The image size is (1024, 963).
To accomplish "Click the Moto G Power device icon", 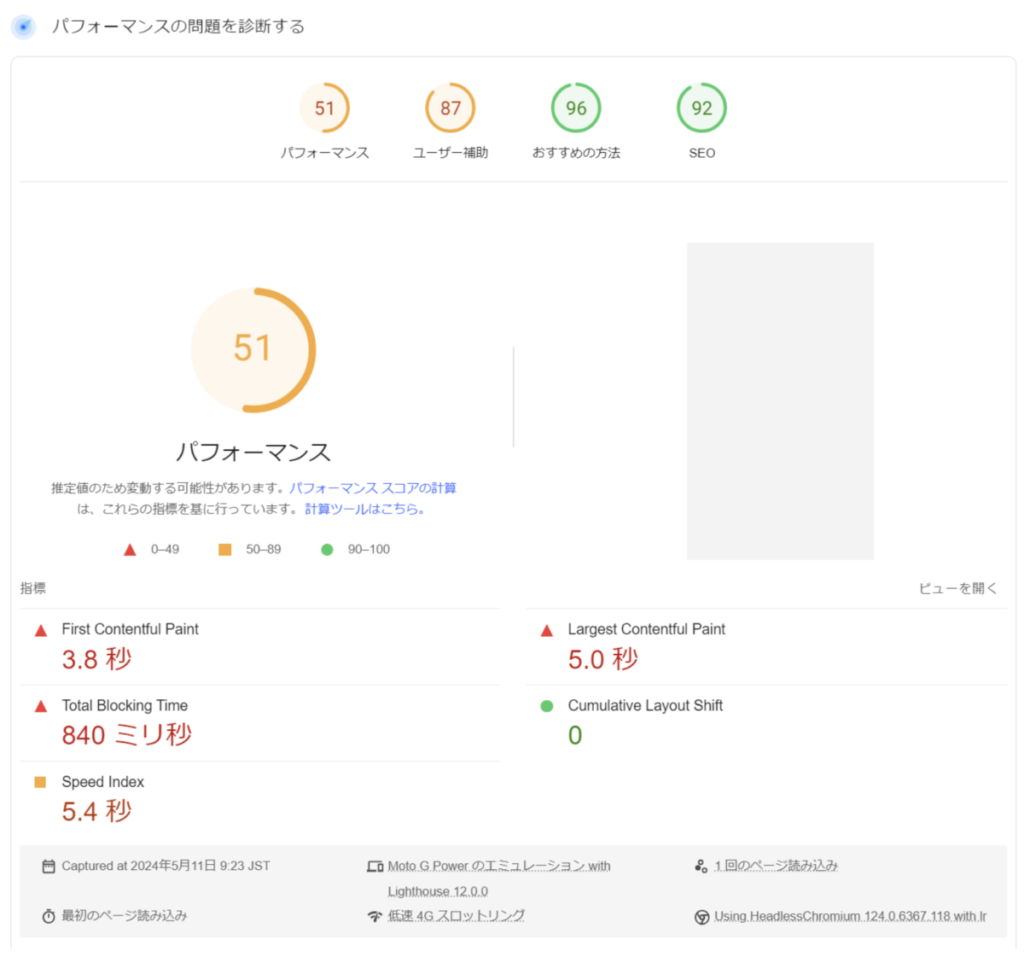I will tap(375, 866).
